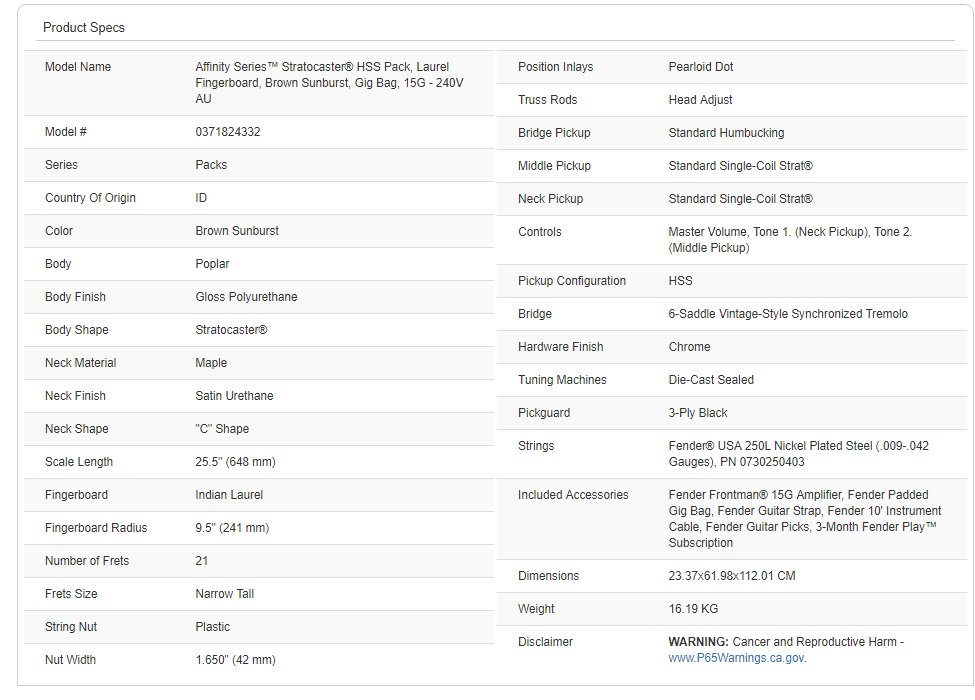
Task: Click the Brown Sunburst color value
Action: coord(237,231)
